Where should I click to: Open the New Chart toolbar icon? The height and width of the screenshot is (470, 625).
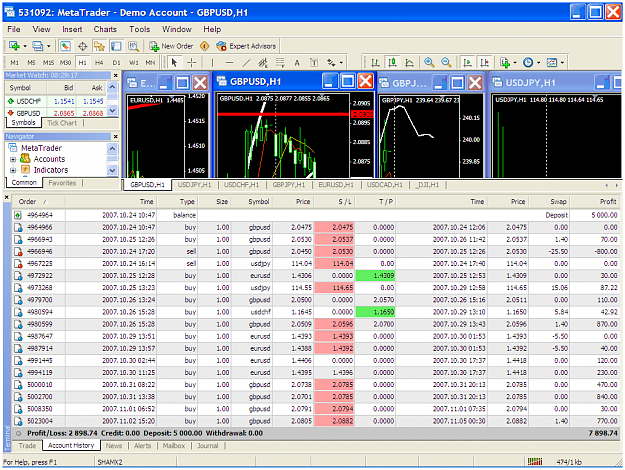point(14,46)
